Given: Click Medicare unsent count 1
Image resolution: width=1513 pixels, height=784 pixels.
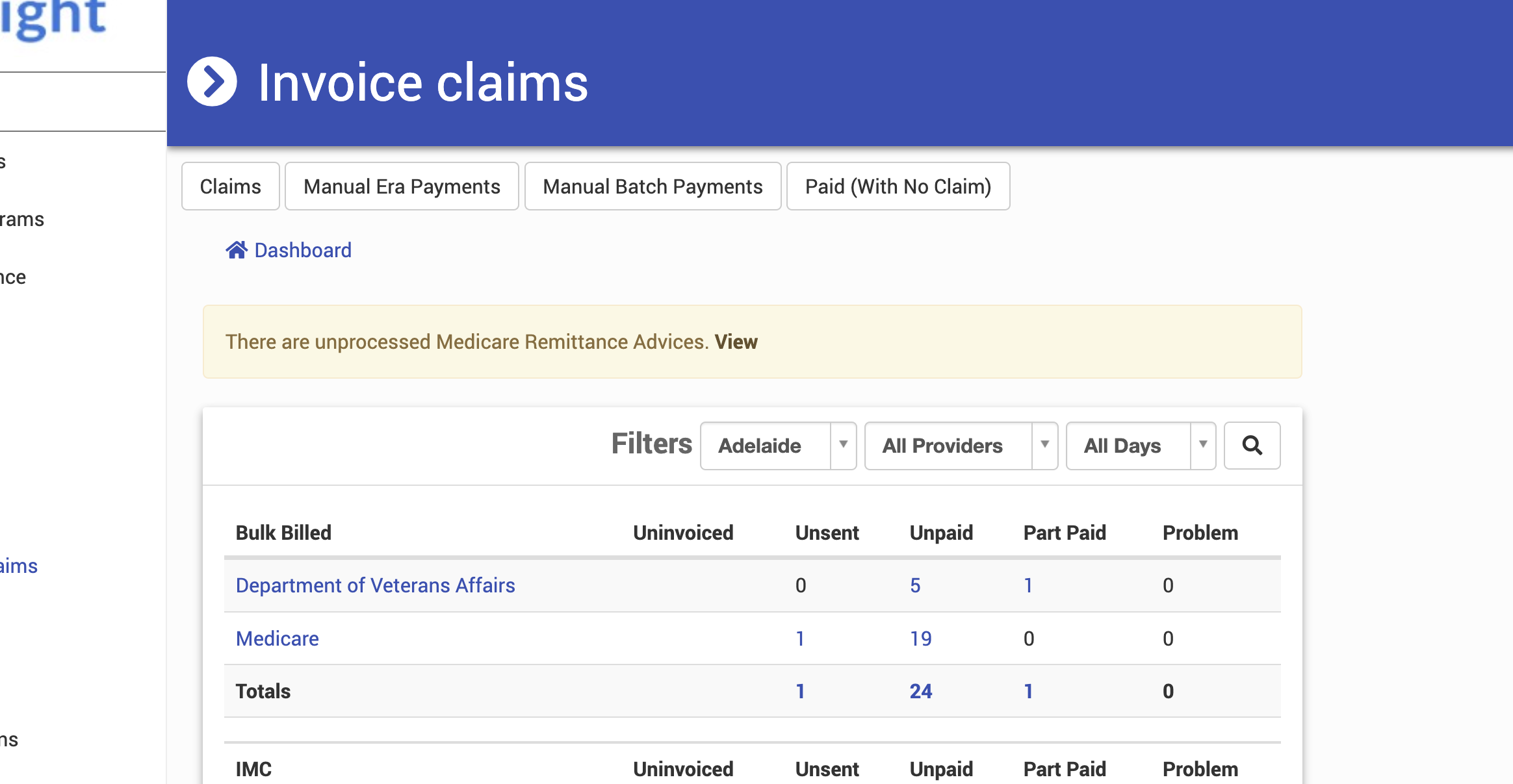Looking at the screenshot, I should 800,639.
